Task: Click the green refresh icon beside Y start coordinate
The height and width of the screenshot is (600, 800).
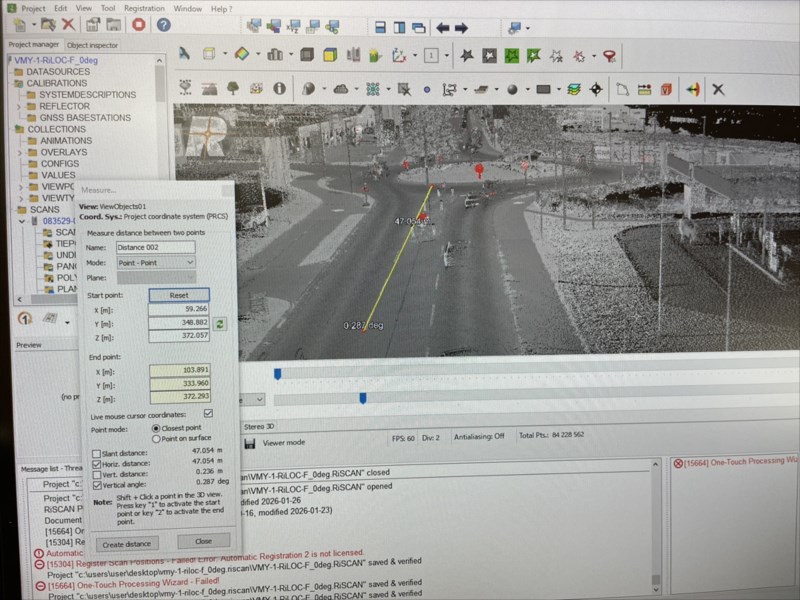Action: 220,324
